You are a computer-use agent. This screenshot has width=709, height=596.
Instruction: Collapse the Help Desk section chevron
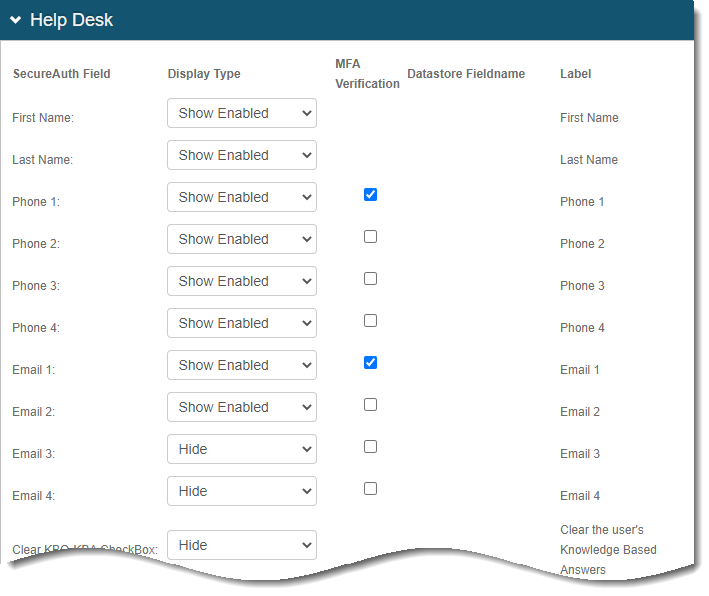[16, 21]
